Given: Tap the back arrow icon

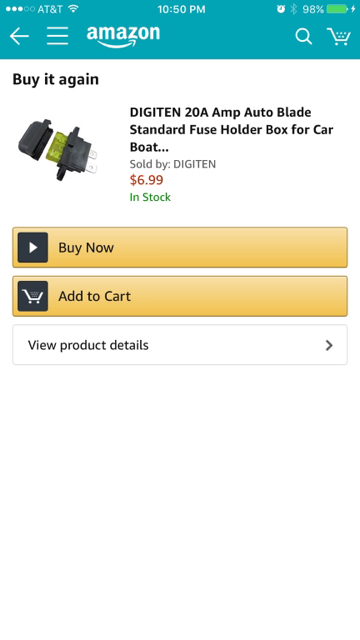Looking at the screenshot, I should pyautogui.click(x=19, y=36).
